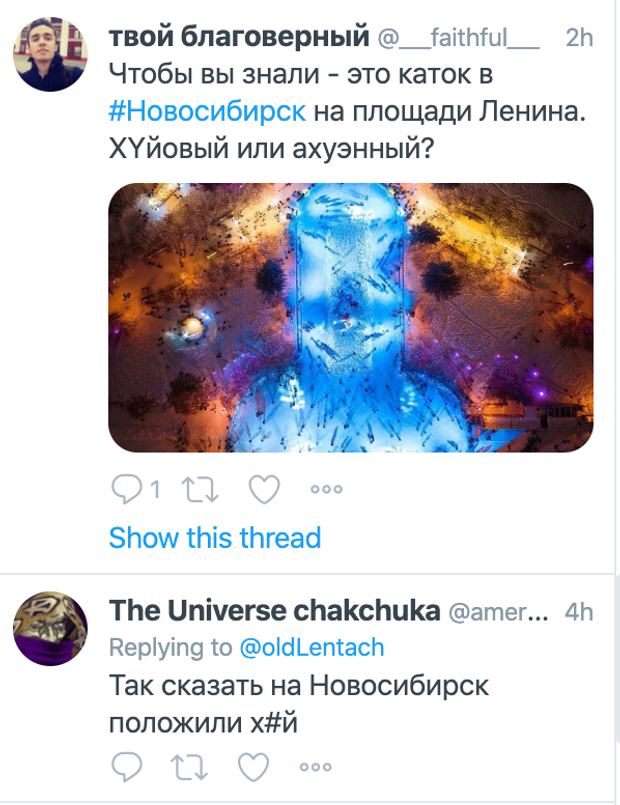The width and height of the screenshot is (620, 805).
Task: Open твой благоверный display name
Action: point(239,37)
